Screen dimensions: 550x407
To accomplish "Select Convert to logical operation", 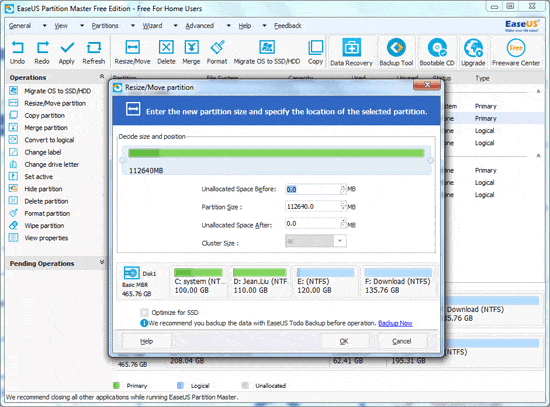I will tap(41, 140).
